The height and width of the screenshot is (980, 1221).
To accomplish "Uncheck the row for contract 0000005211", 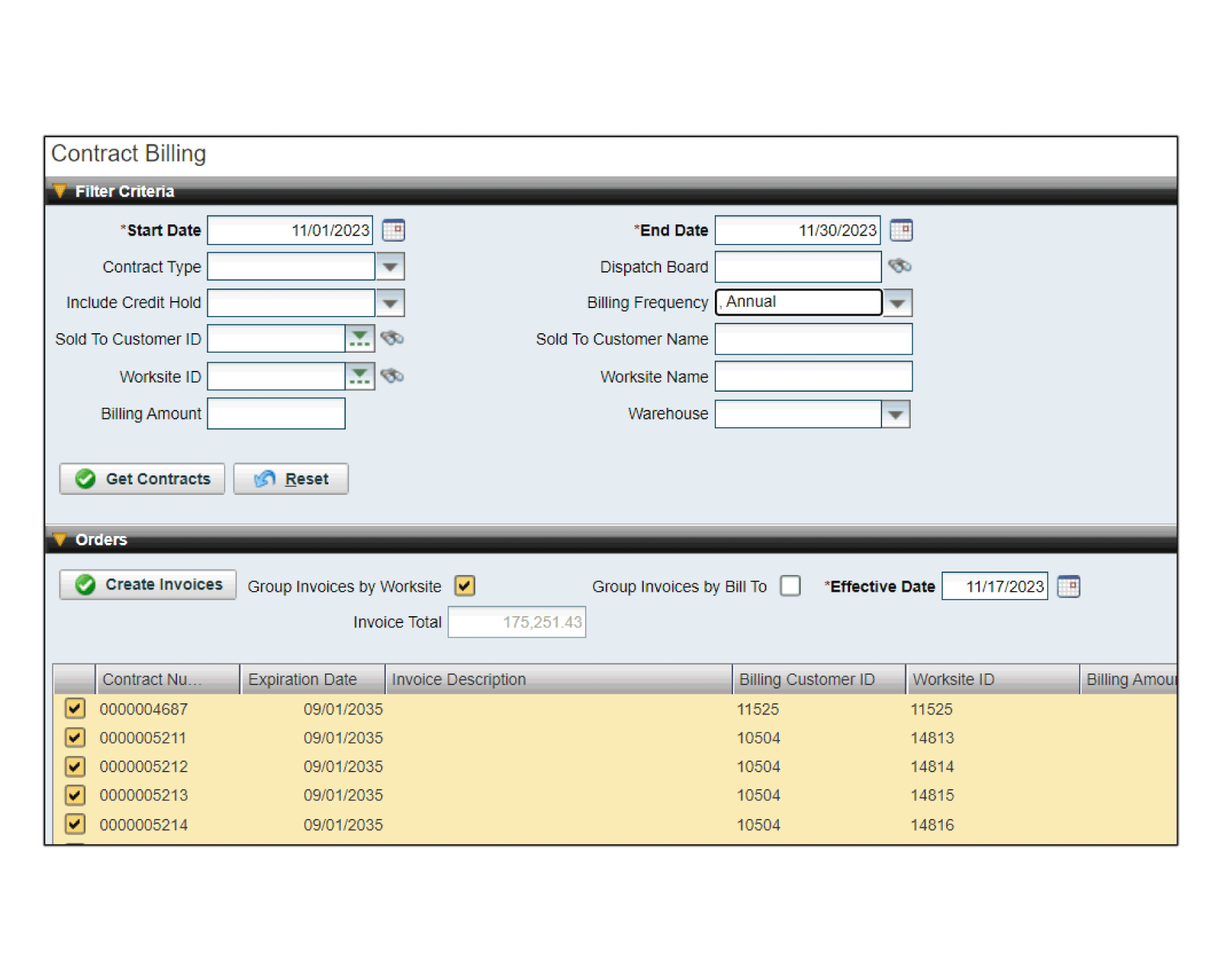I will pos(75,737).
